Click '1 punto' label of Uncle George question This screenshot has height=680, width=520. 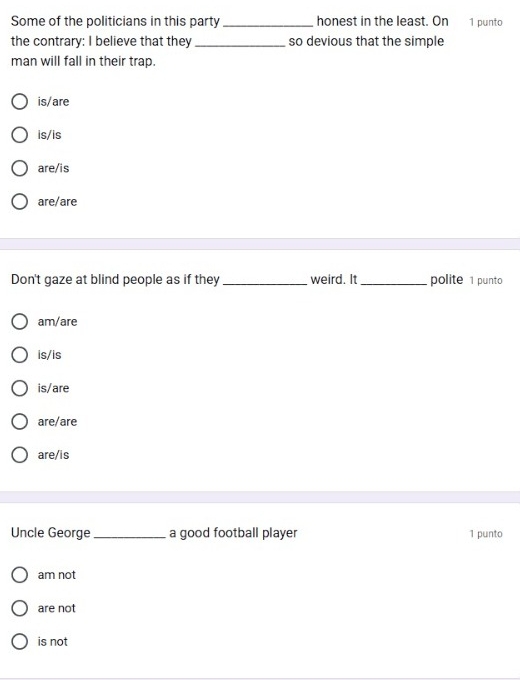(486, 534)
